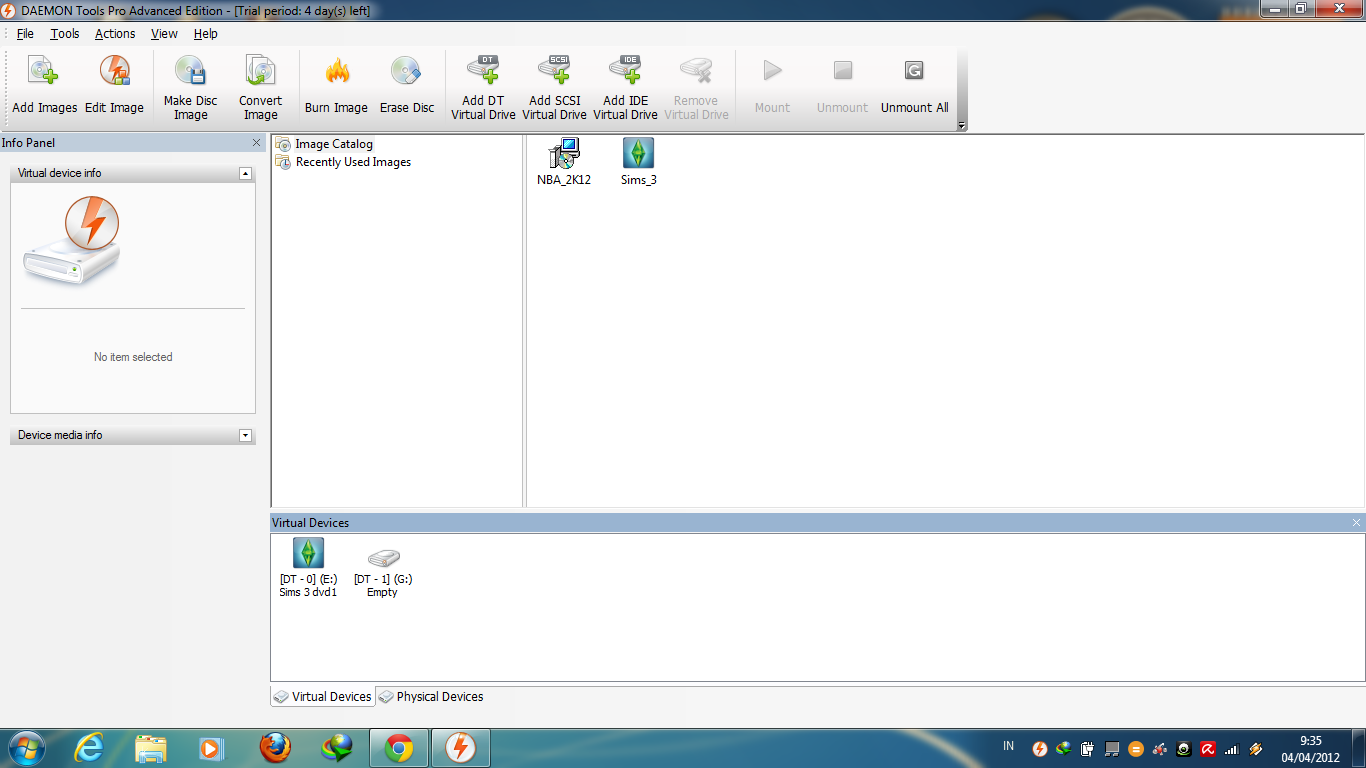Screen dimensions: 1366x768
Task: Click the power plug tray icon
Action: (x=1088, y=749)
